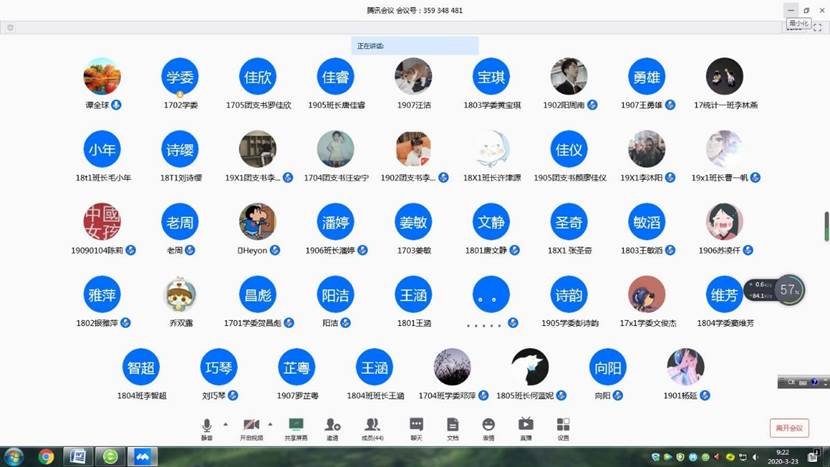Mute the microphone in the meeting toolbar
The image size is (830, 467).
(x=207, y=426)
